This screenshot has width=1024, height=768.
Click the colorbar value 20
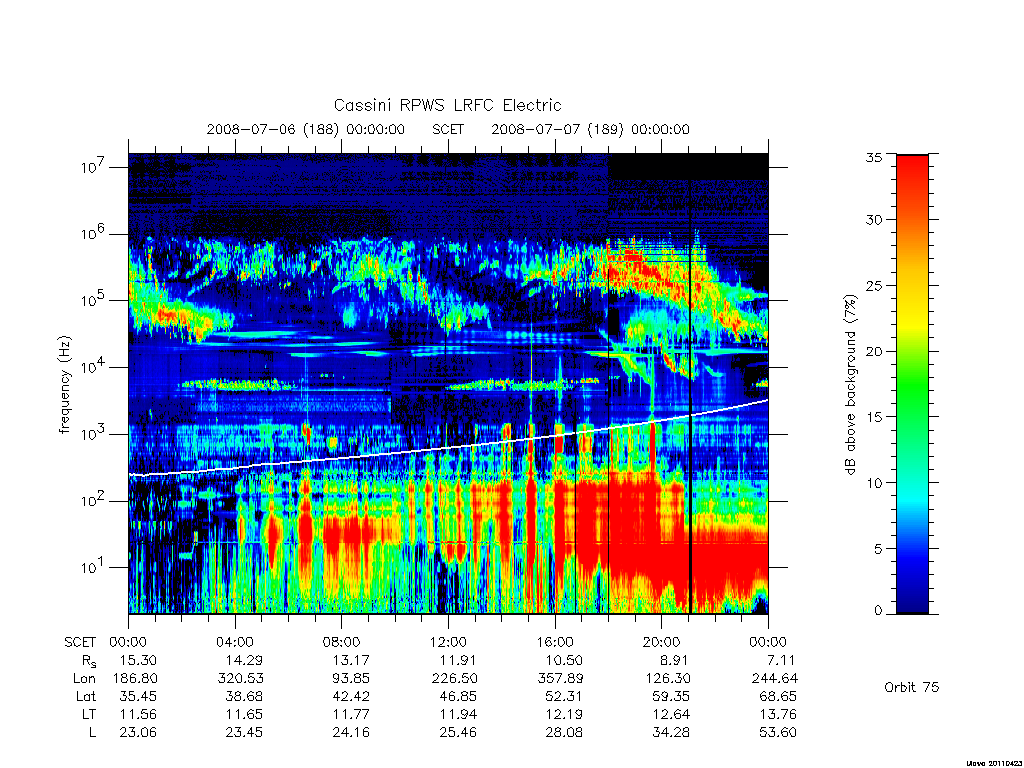click(x=874, y=351)
